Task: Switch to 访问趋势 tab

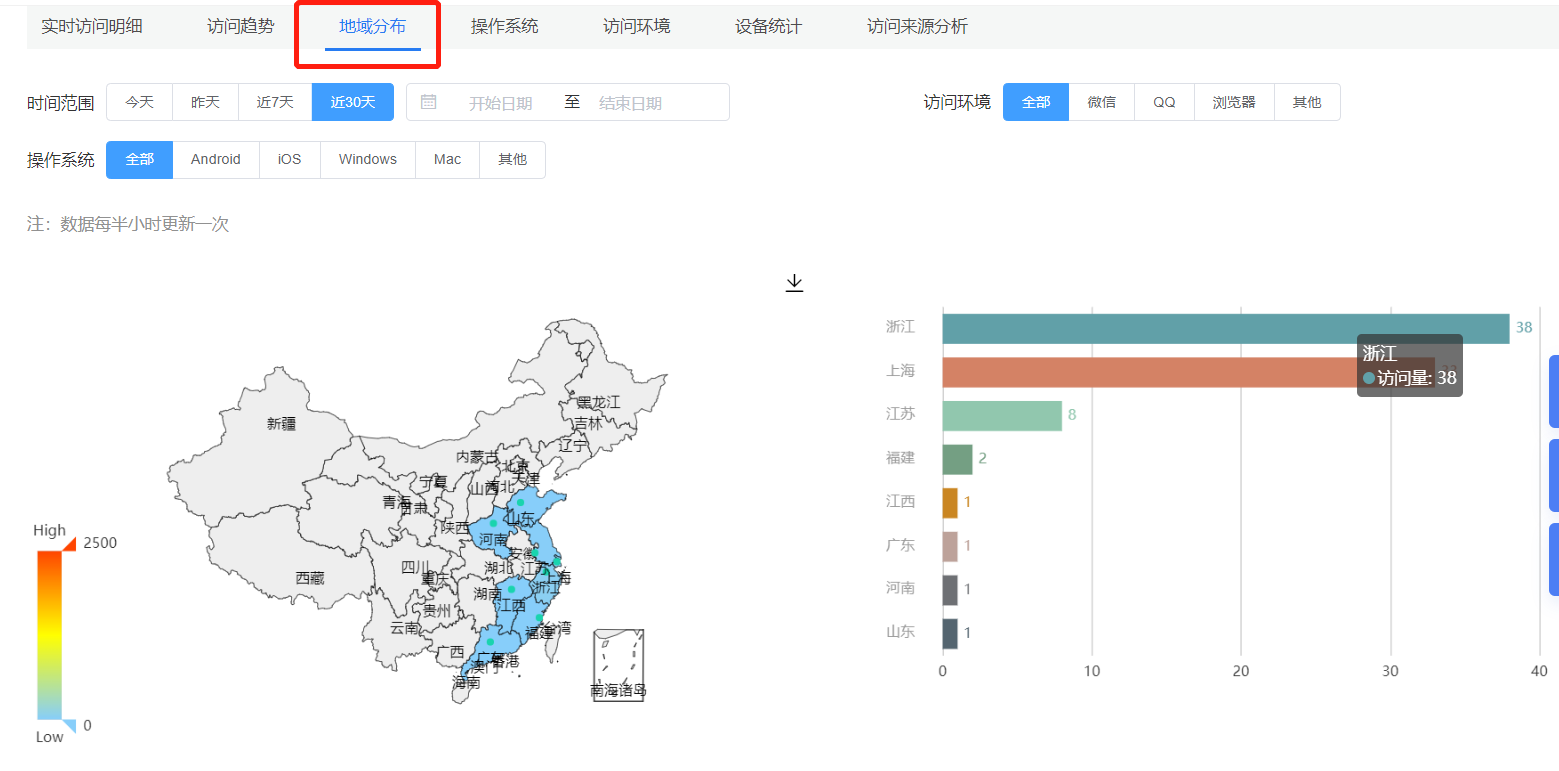Action: coord(240,27)
